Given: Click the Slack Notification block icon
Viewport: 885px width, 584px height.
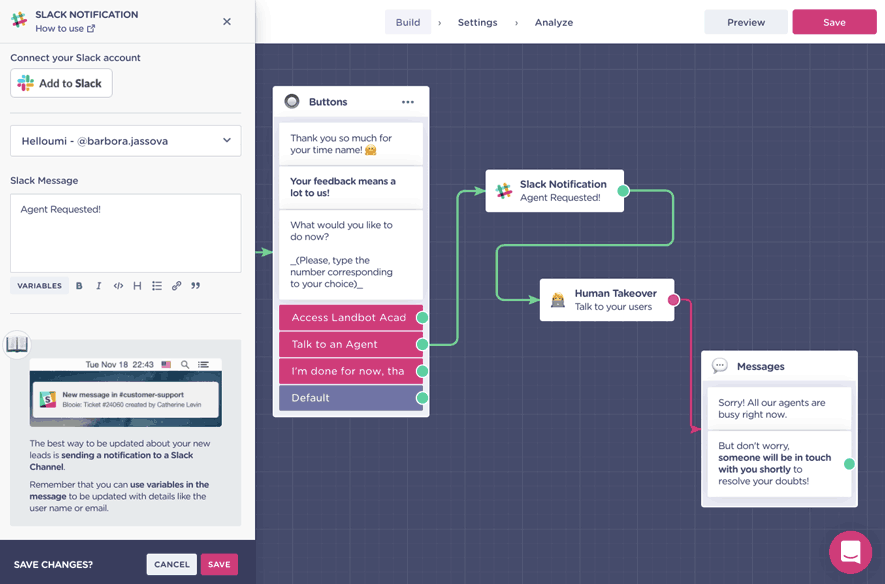Looking at the screenshot, I should click(503, 191).
